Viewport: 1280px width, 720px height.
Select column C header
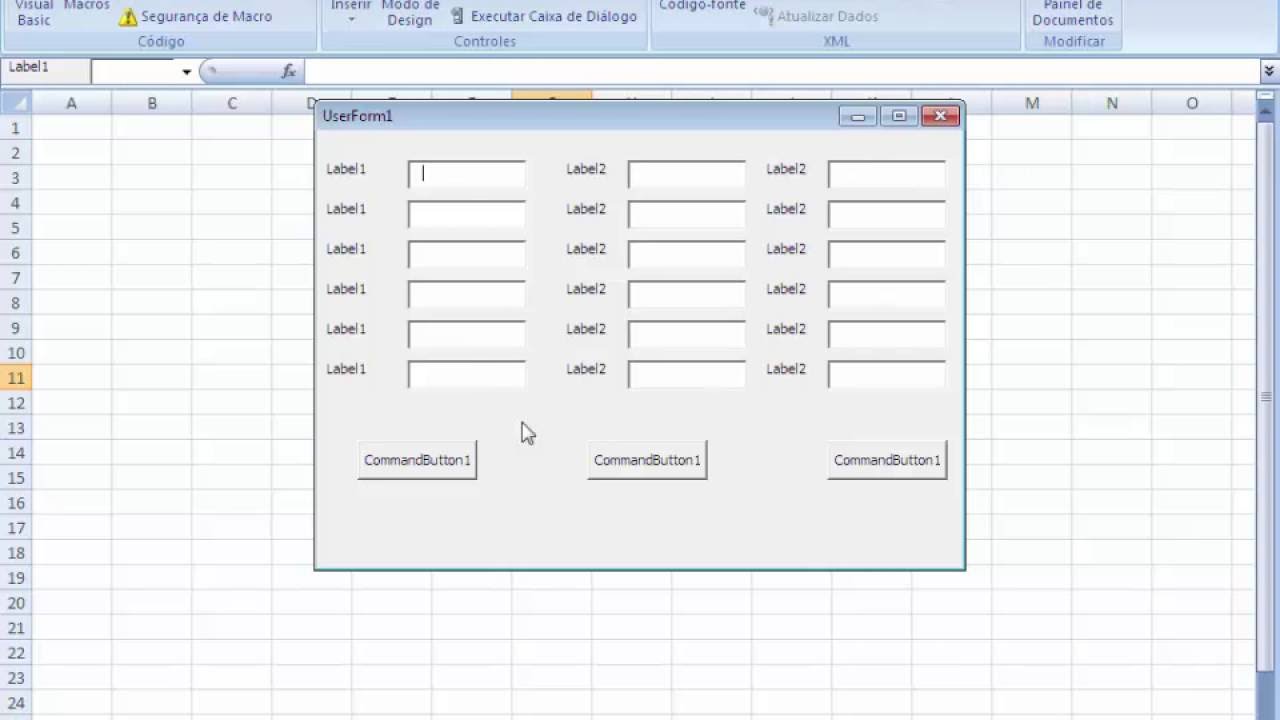click(x=232, y=103)
